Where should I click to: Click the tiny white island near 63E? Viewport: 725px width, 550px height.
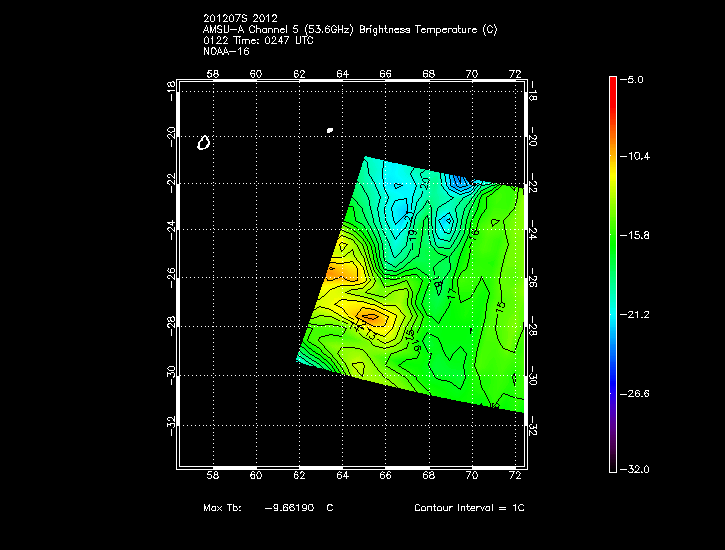[329, 129]
